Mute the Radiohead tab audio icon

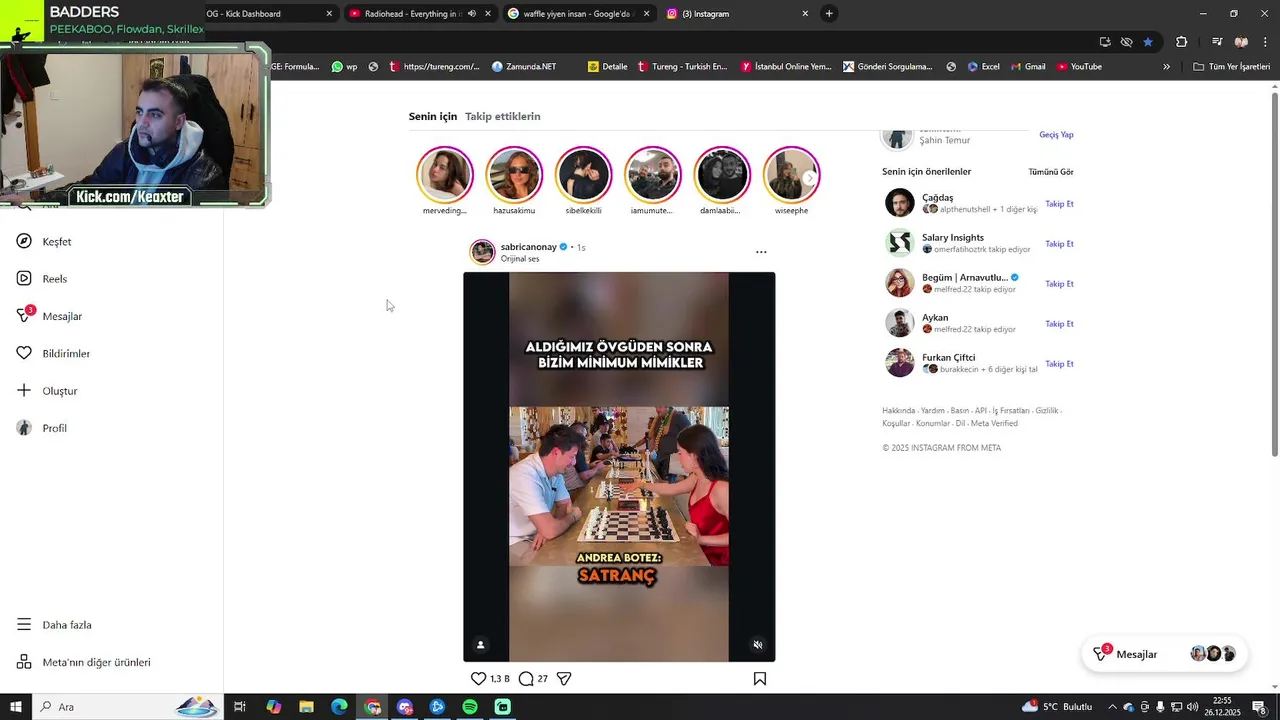472,14
